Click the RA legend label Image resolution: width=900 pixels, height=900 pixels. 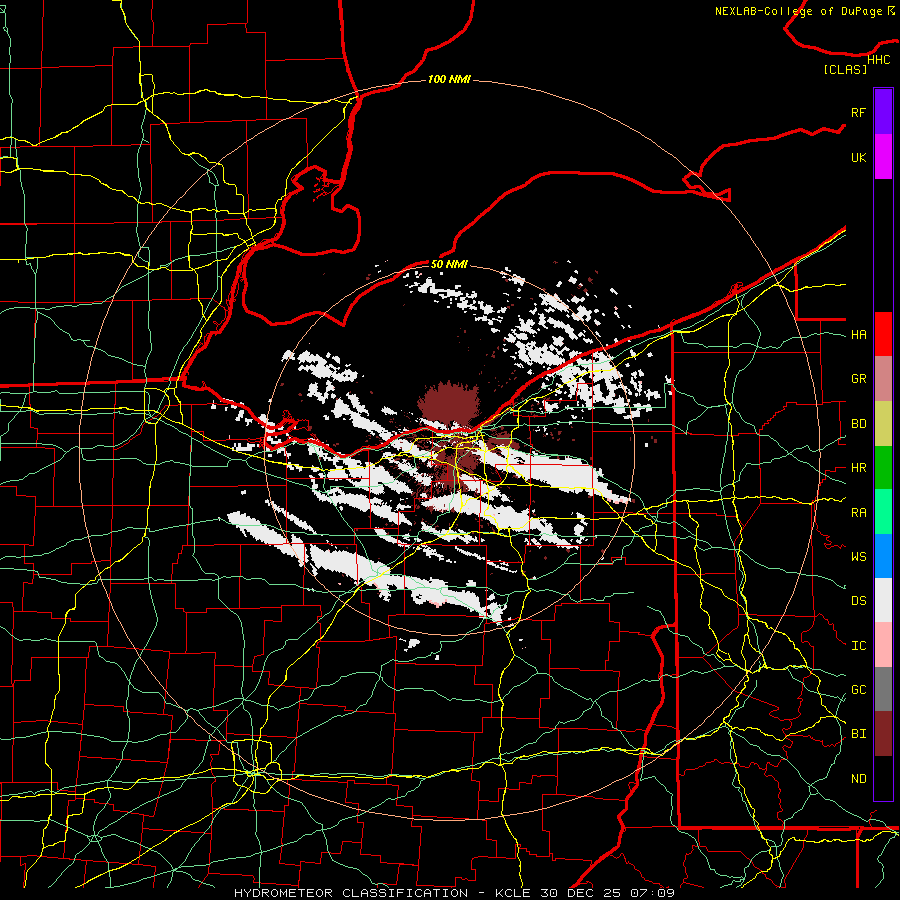pos(858,513)
